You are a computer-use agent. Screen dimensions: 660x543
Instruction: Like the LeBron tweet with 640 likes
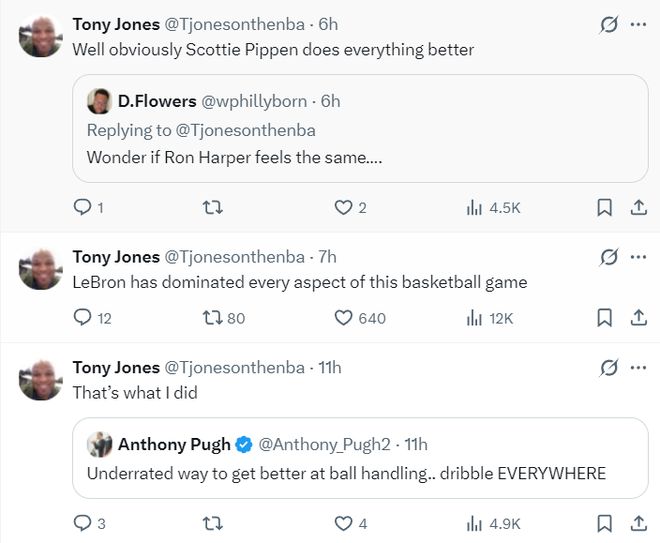[343, 318]
